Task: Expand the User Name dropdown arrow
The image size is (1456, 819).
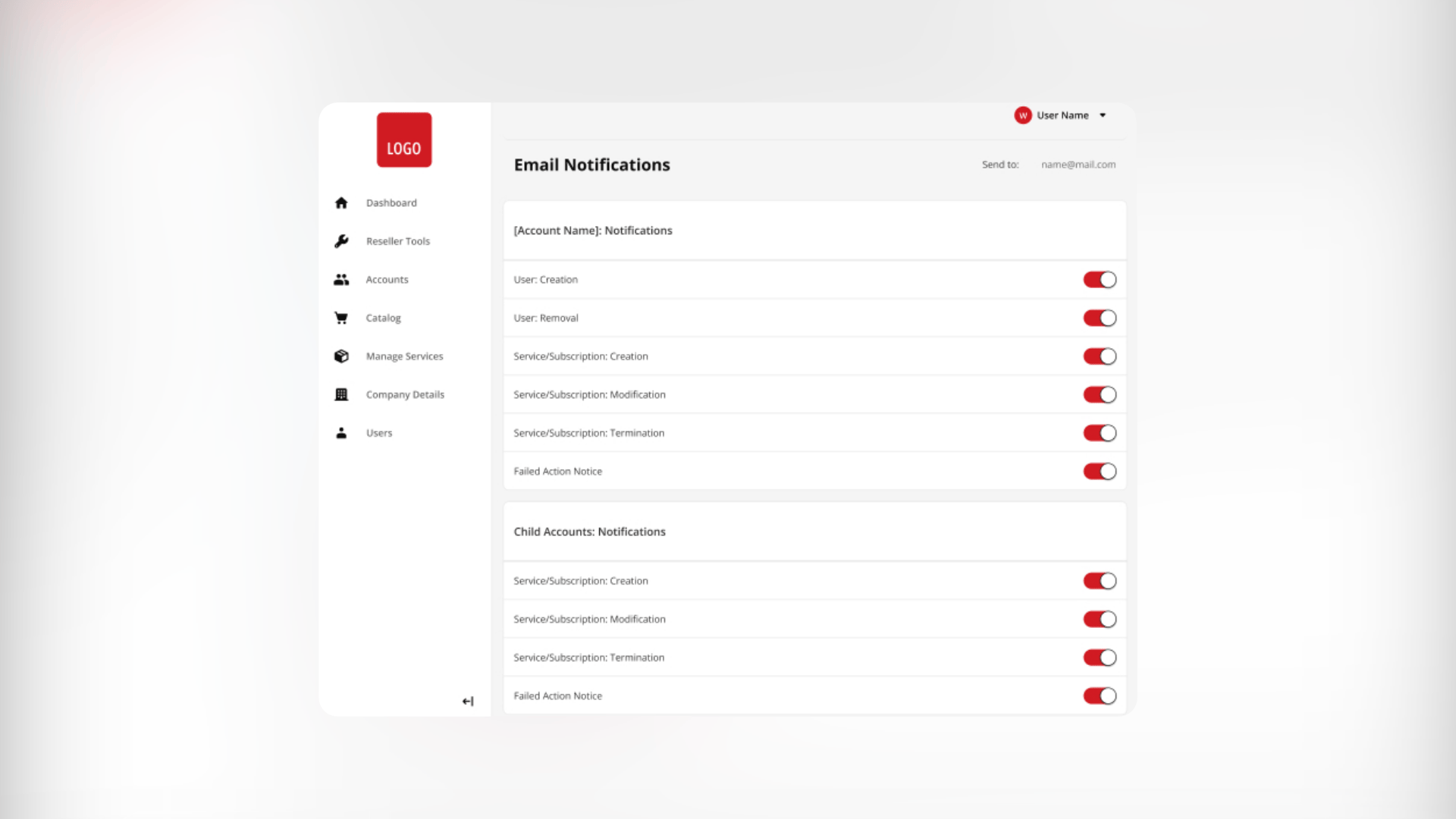Action: (1103, 115)
